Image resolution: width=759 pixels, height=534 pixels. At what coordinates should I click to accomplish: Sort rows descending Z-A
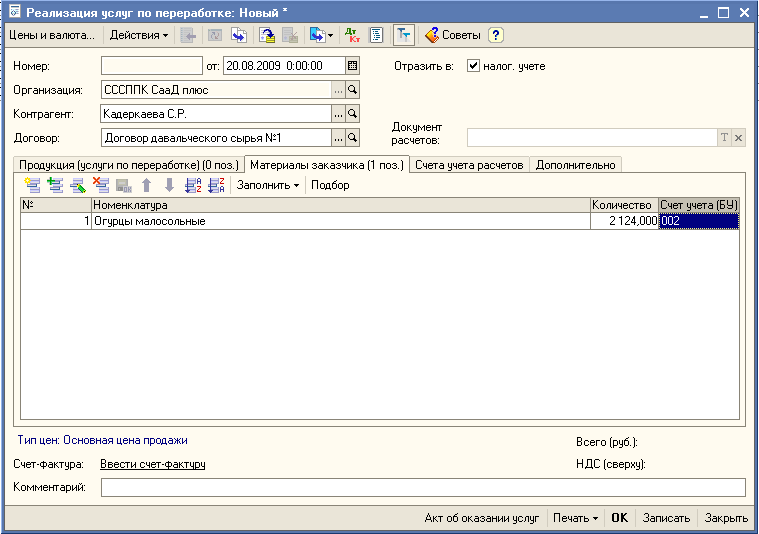(x=215, y=185)
